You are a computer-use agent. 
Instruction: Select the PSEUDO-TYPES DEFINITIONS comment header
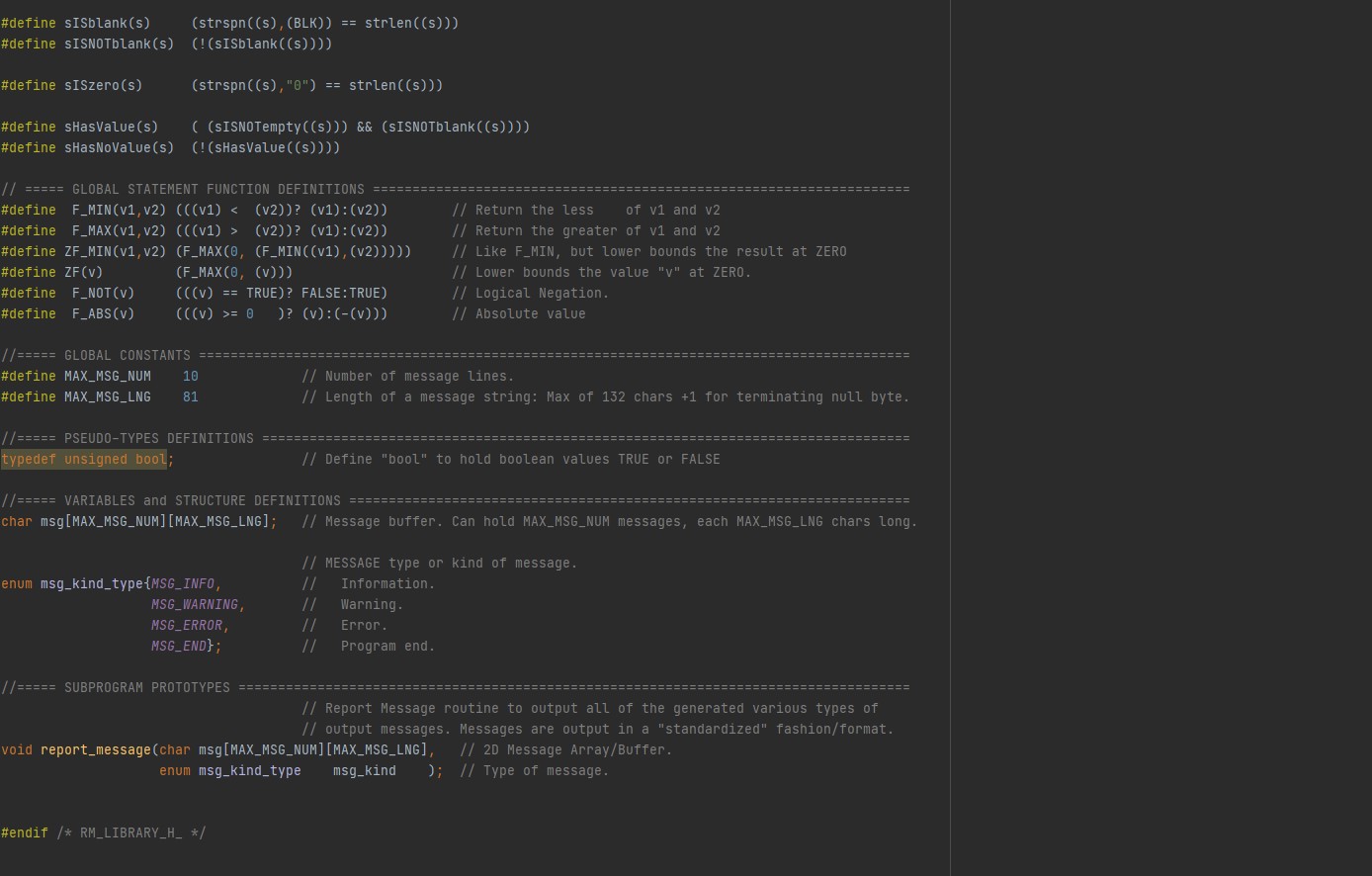[456, 439]
